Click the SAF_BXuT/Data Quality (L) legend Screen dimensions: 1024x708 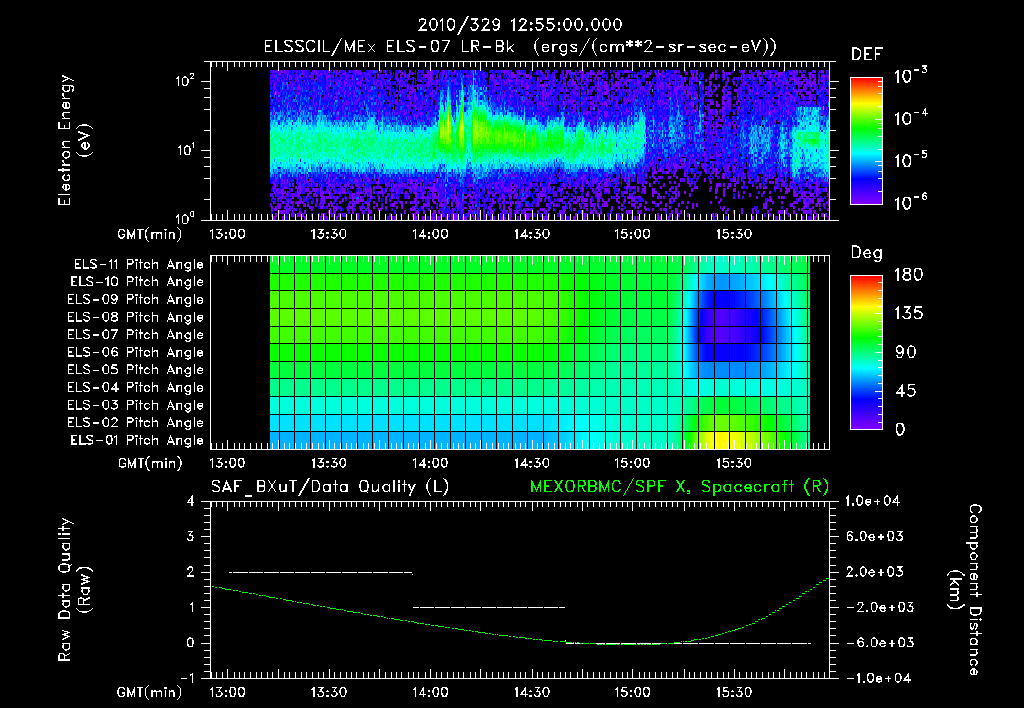[330, 487]
